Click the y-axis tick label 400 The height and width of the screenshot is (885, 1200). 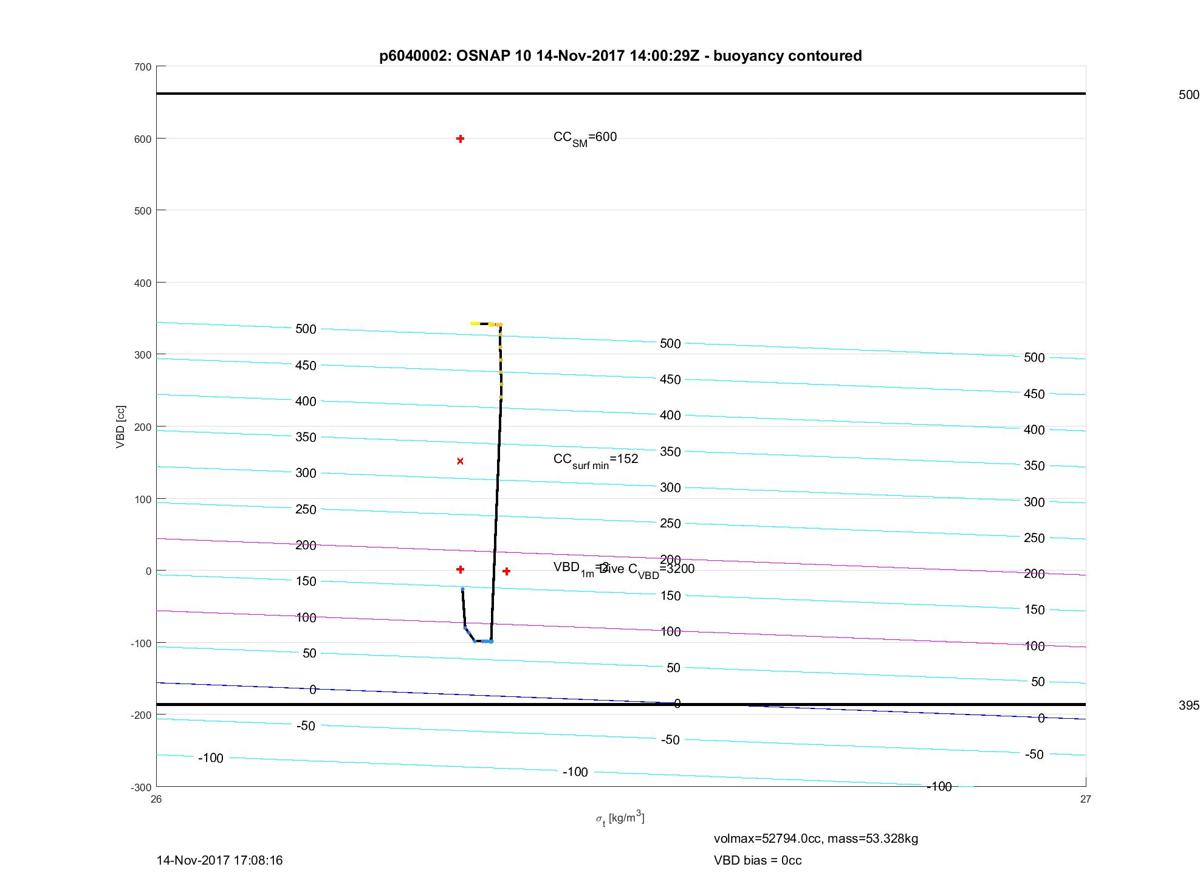(143, 283)
